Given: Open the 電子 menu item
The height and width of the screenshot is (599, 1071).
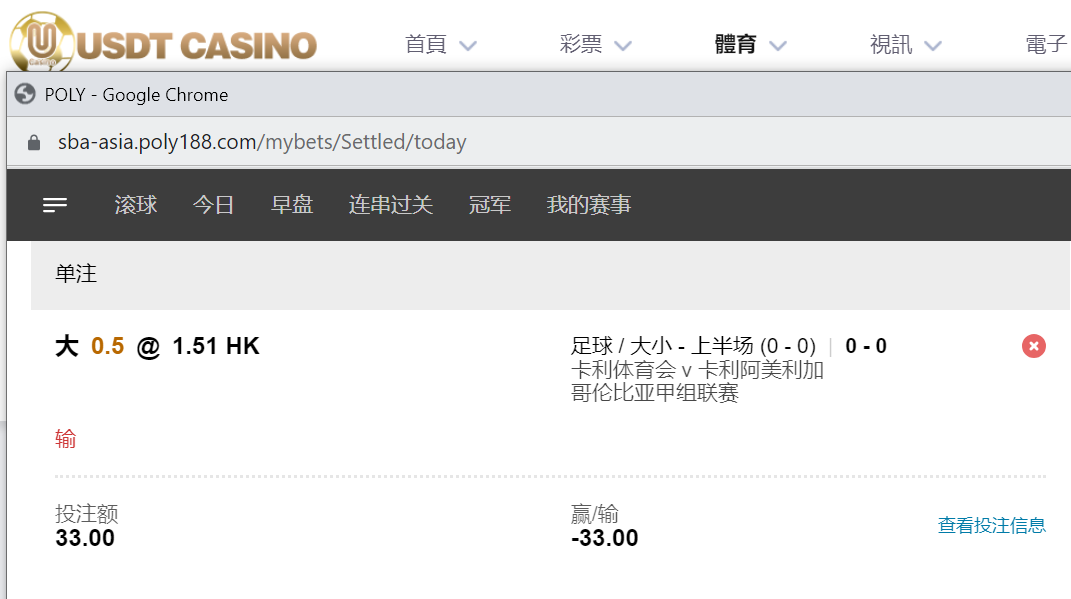Looking at the screenshot, I should [1046, 44].
